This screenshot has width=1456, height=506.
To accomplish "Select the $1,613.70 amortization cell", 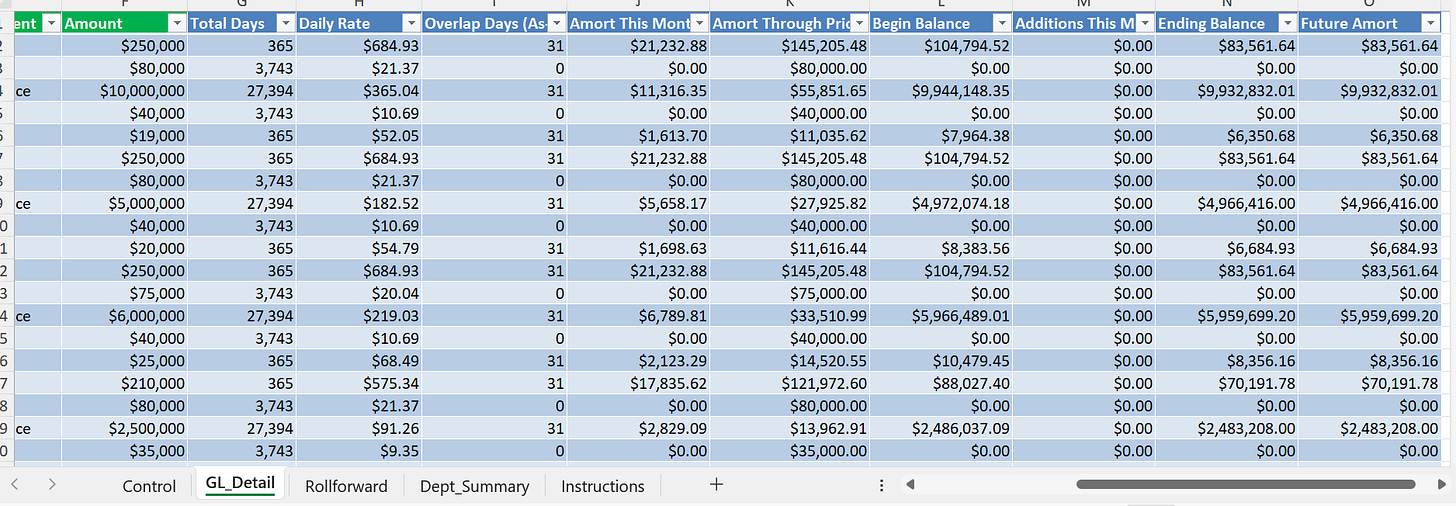I will click(638, 135).
